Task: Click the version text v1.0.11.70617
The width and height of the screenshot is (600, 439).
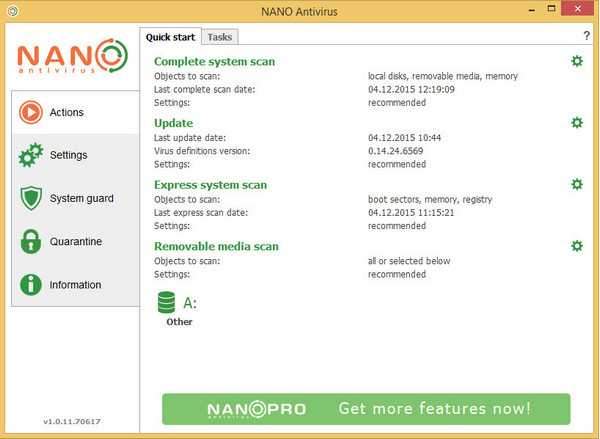Action: click(72, 421)
